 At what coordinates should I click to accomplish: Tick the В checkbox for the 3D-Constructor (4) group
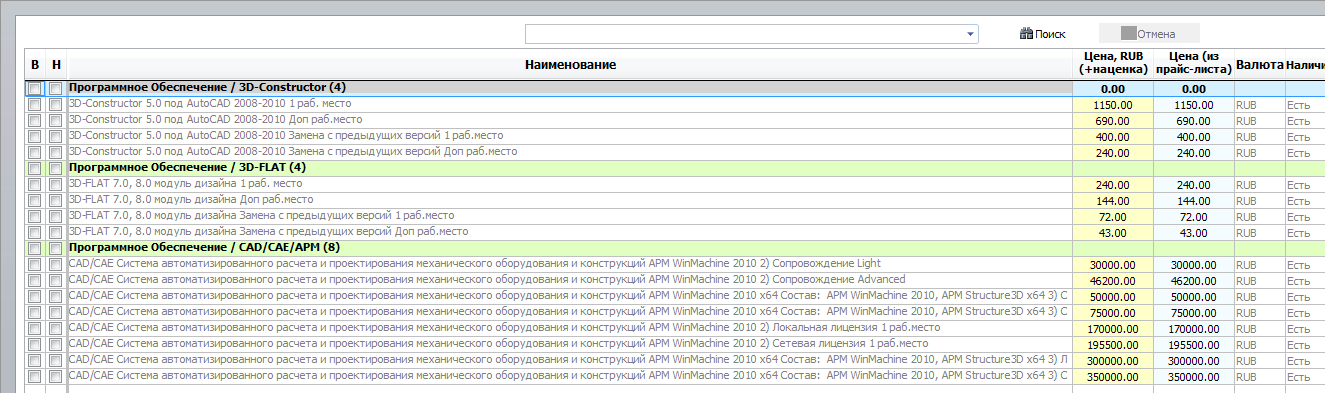35,89
